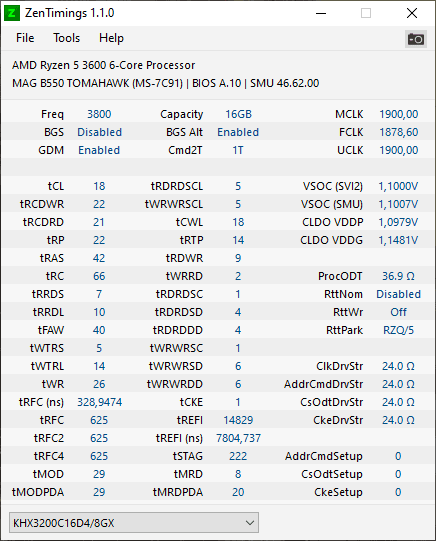Viewport: 436px width, 541px height.
Task: Click the tRFC (ns) value 328,9474
Action: (x=99, y=402)
